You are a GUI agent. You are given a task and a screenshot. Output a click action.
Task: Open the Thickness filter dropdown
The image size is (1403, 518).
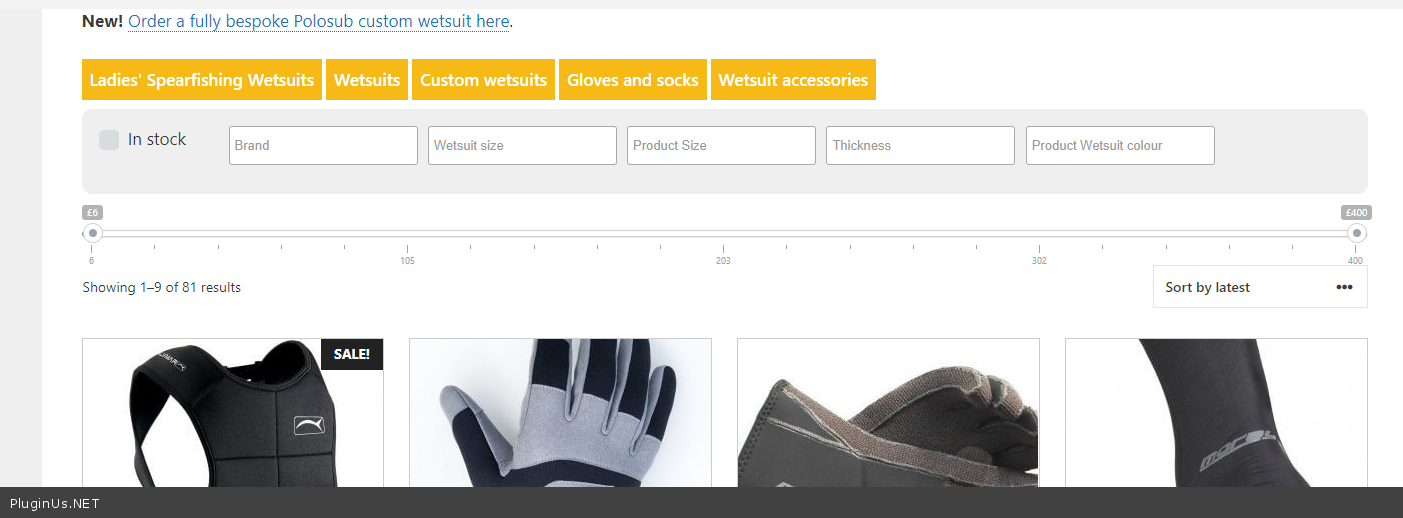920,145
